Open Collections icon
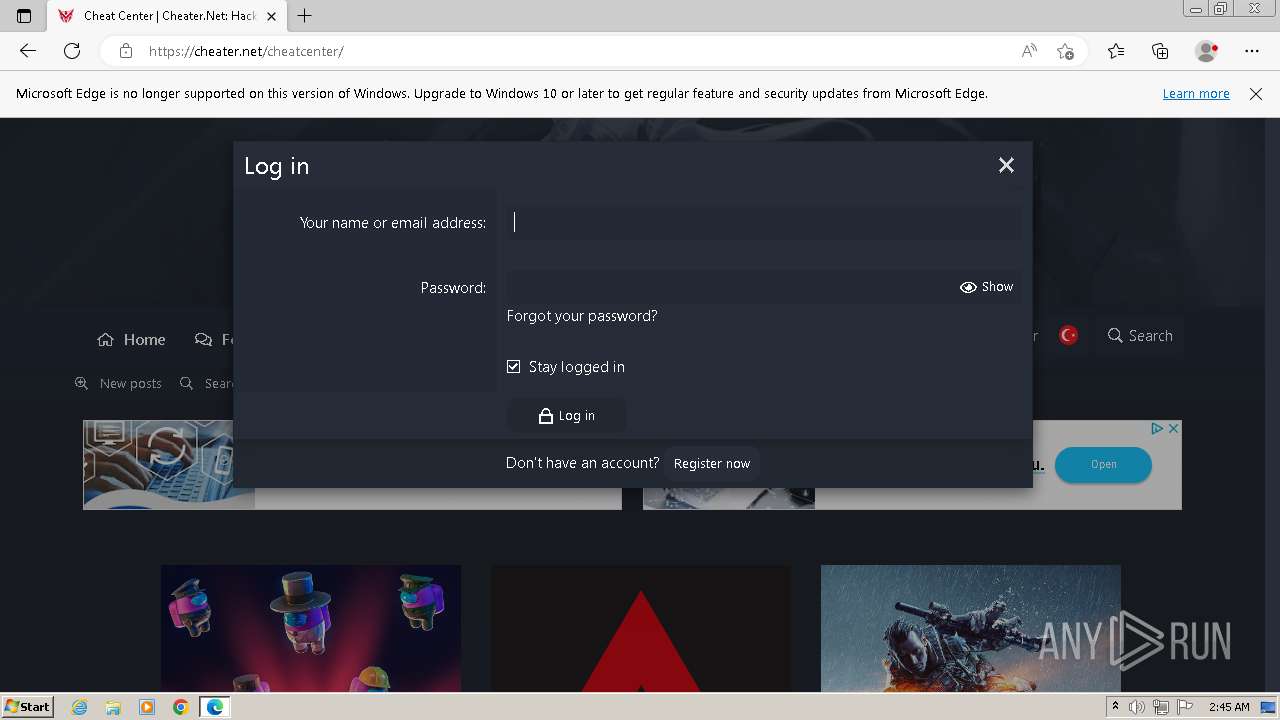The width and height of the screenshot is (1280, 720). click(x=1160, y=51)
